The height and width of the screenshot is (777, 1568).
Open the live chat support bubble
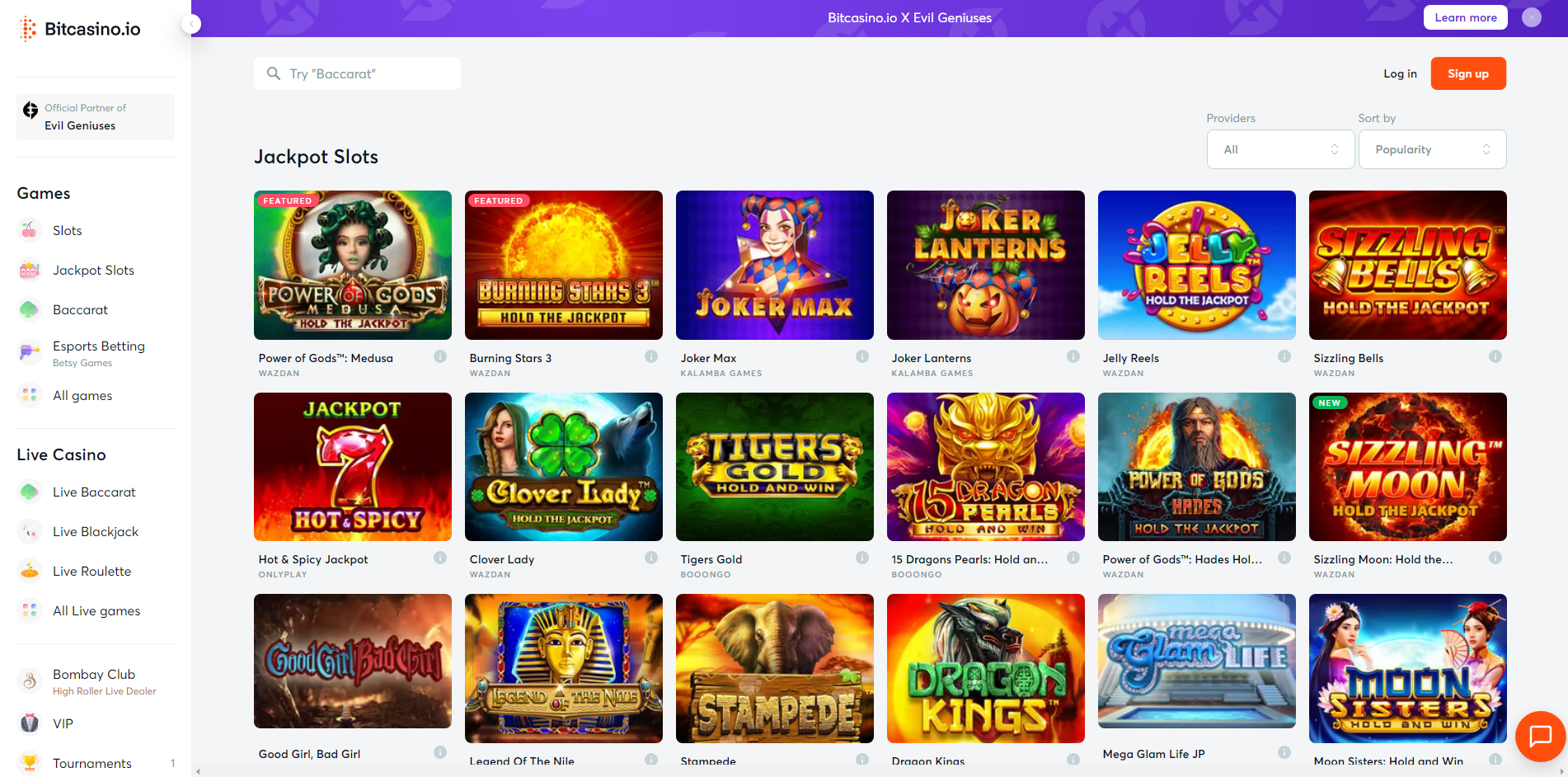pos(1540,736)
